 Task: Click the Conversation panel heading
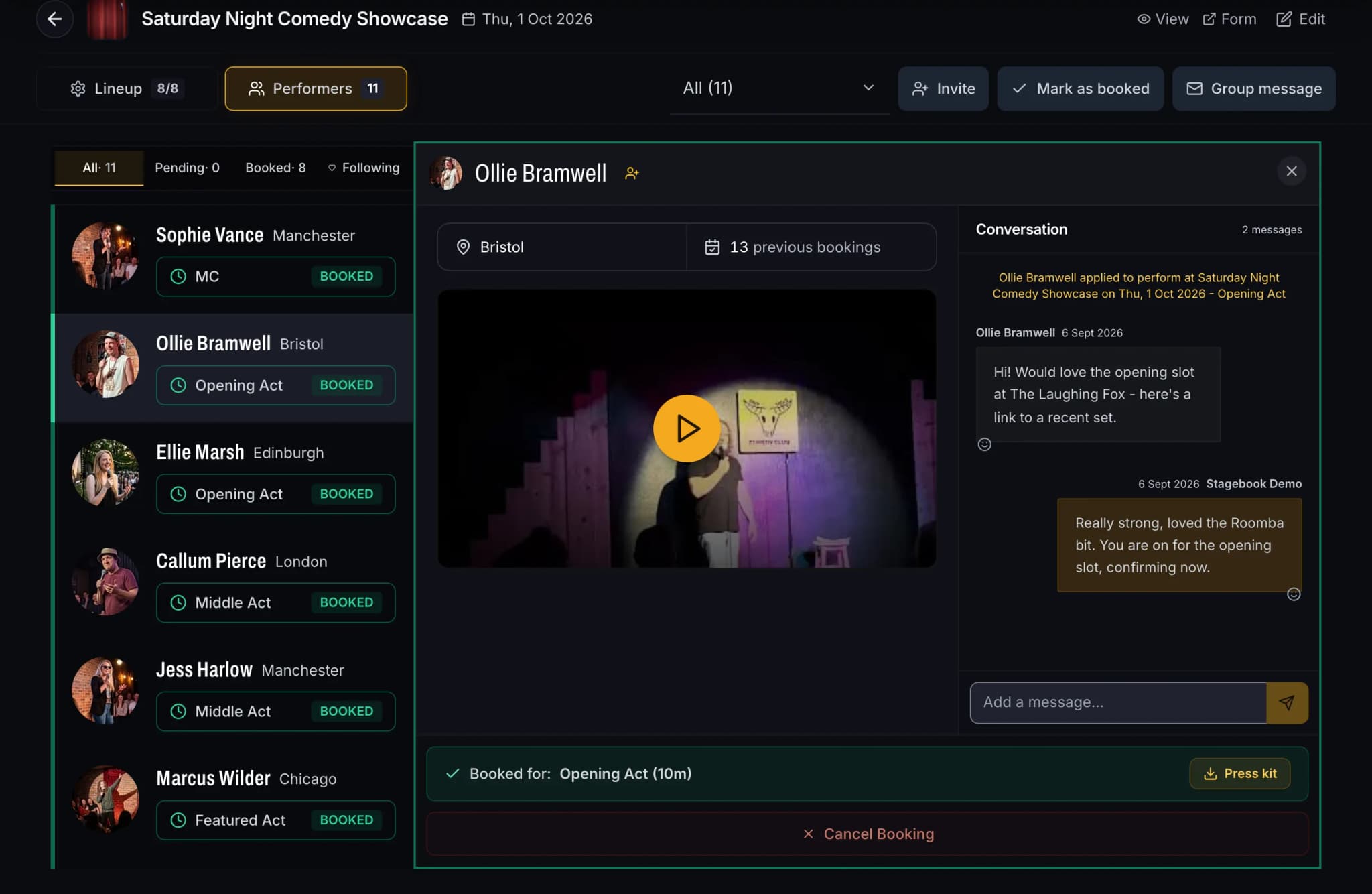(x=1022, y=229)
